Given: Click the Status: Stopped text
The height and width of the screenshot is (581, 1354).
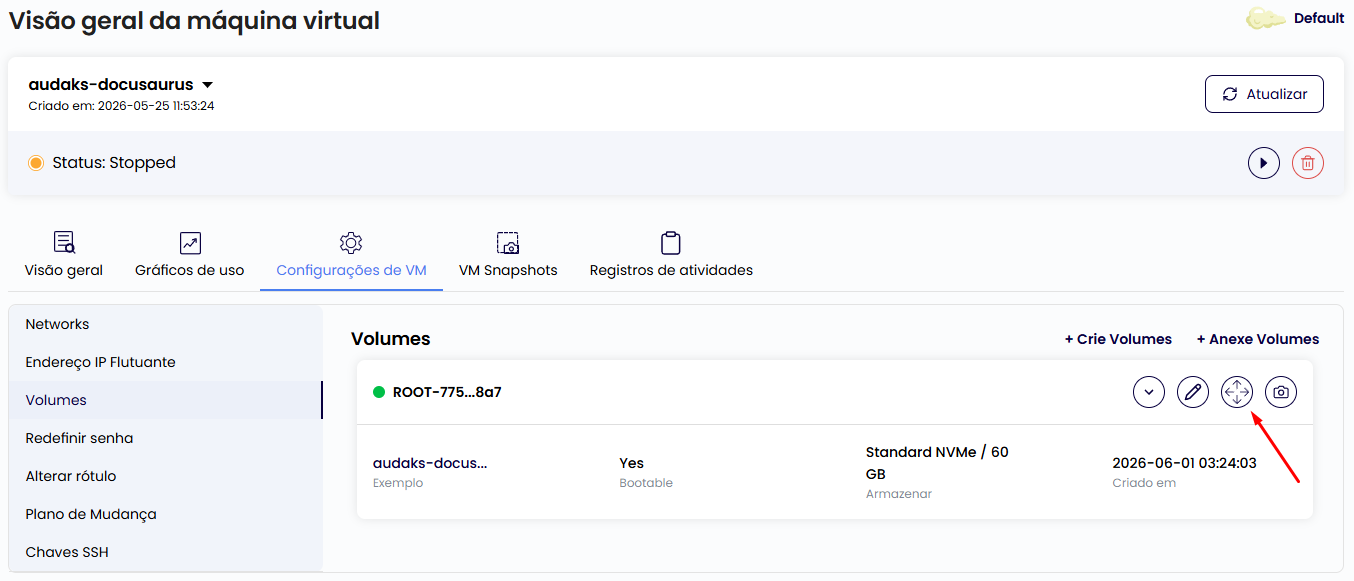Looking at the screenshot, I should tap(114, 163).
